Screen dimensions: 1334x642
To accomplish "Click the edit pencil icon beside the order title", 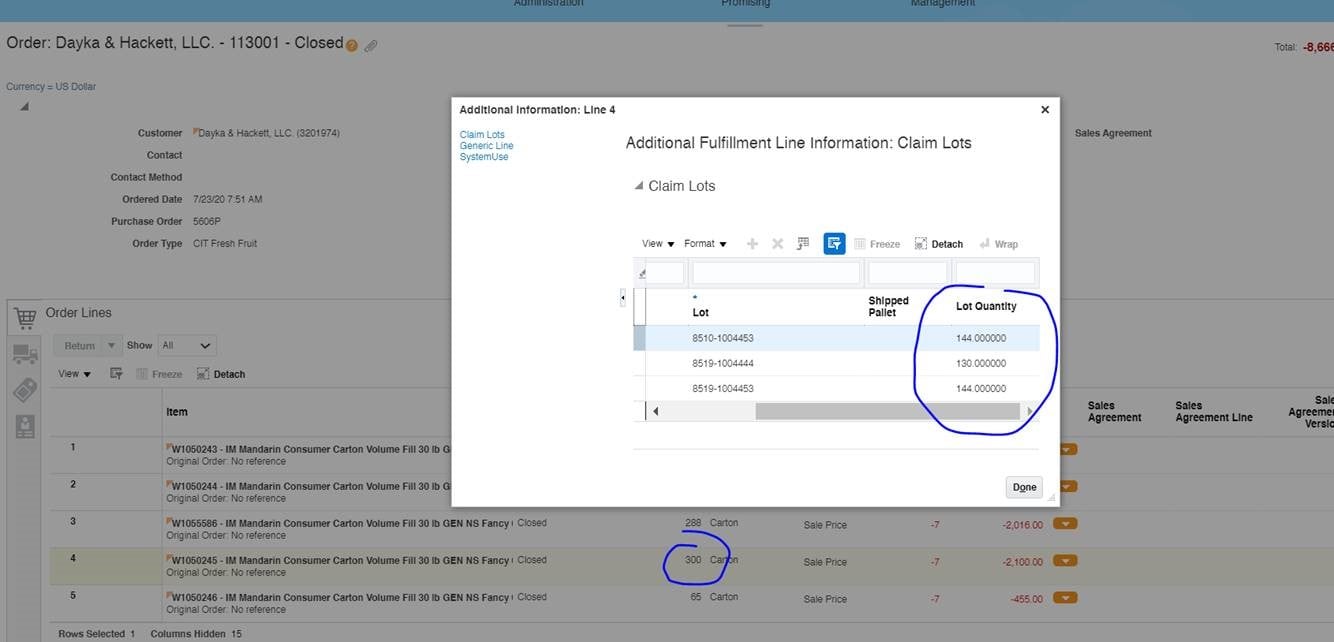I will 371,45.
